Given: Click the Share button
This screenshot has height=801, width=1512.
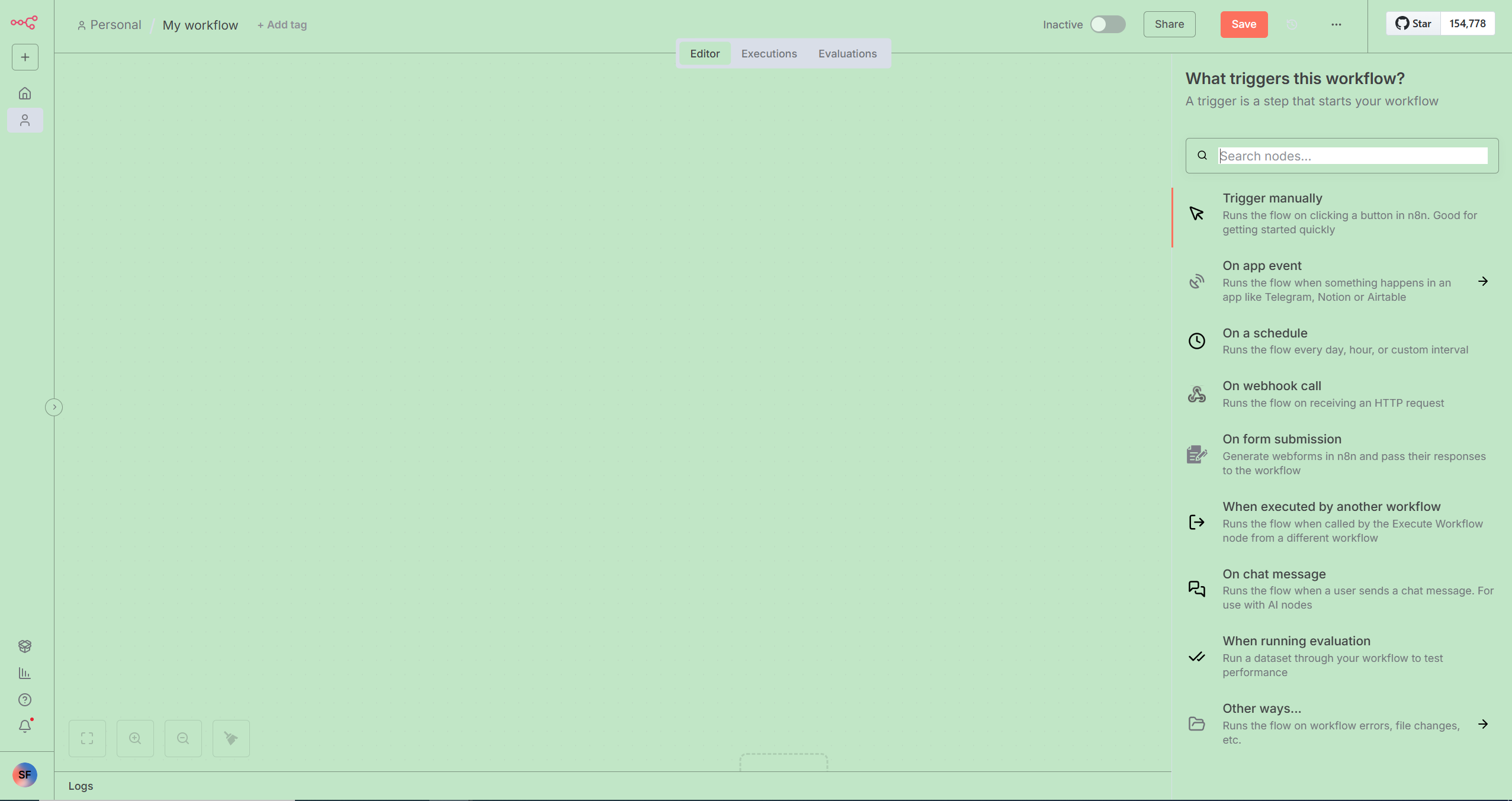Looking at the screenshot, I should 1169,24.
